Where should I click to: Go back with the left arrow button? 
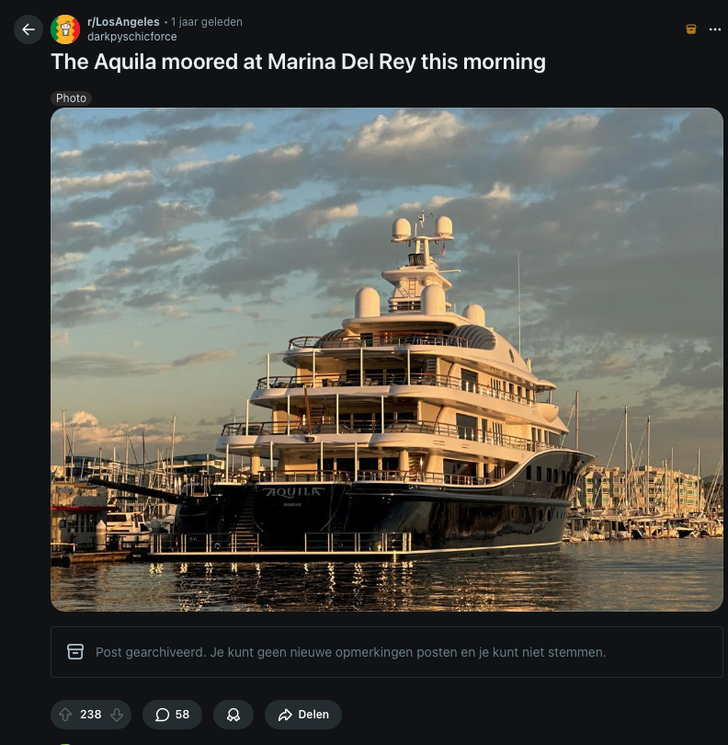click(x=28, y=29)
